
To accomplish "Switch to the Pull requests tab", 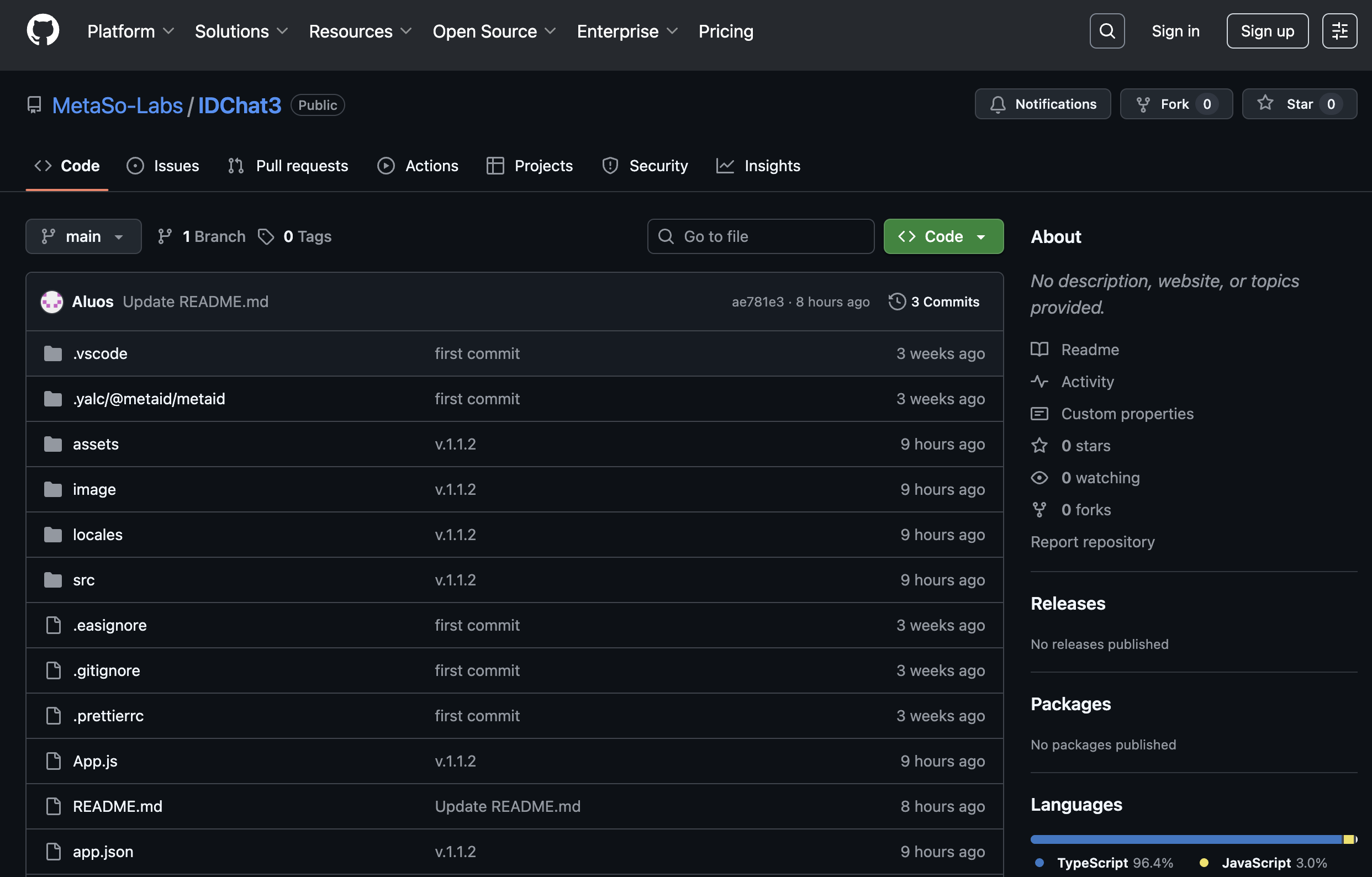I will point(288,166).
